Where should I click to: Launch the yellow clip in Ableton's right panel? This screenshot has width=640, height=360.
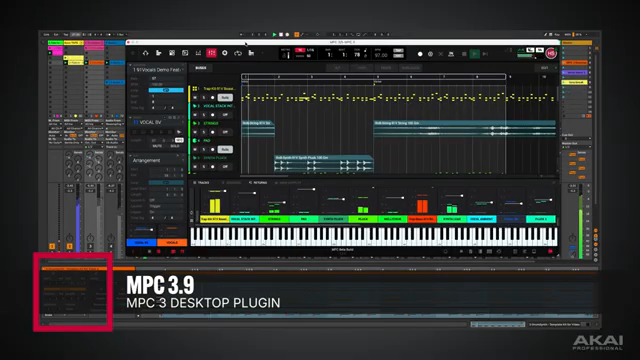(x=576, y=82)
